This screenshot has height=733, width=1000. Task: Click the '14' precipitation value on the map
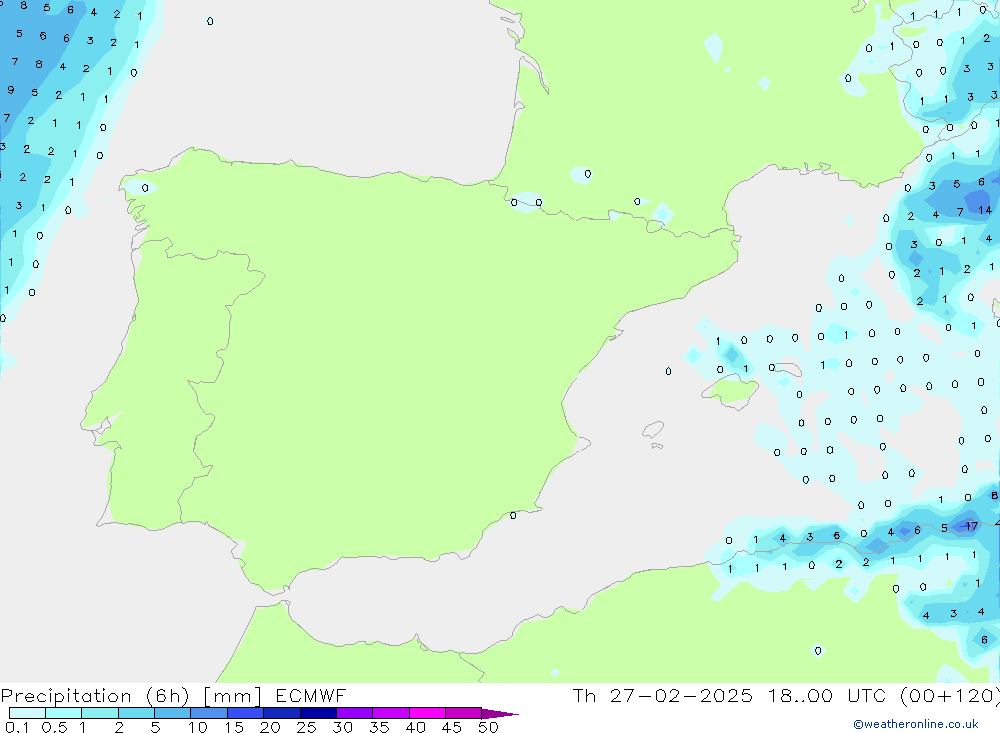tap(985, 210)
